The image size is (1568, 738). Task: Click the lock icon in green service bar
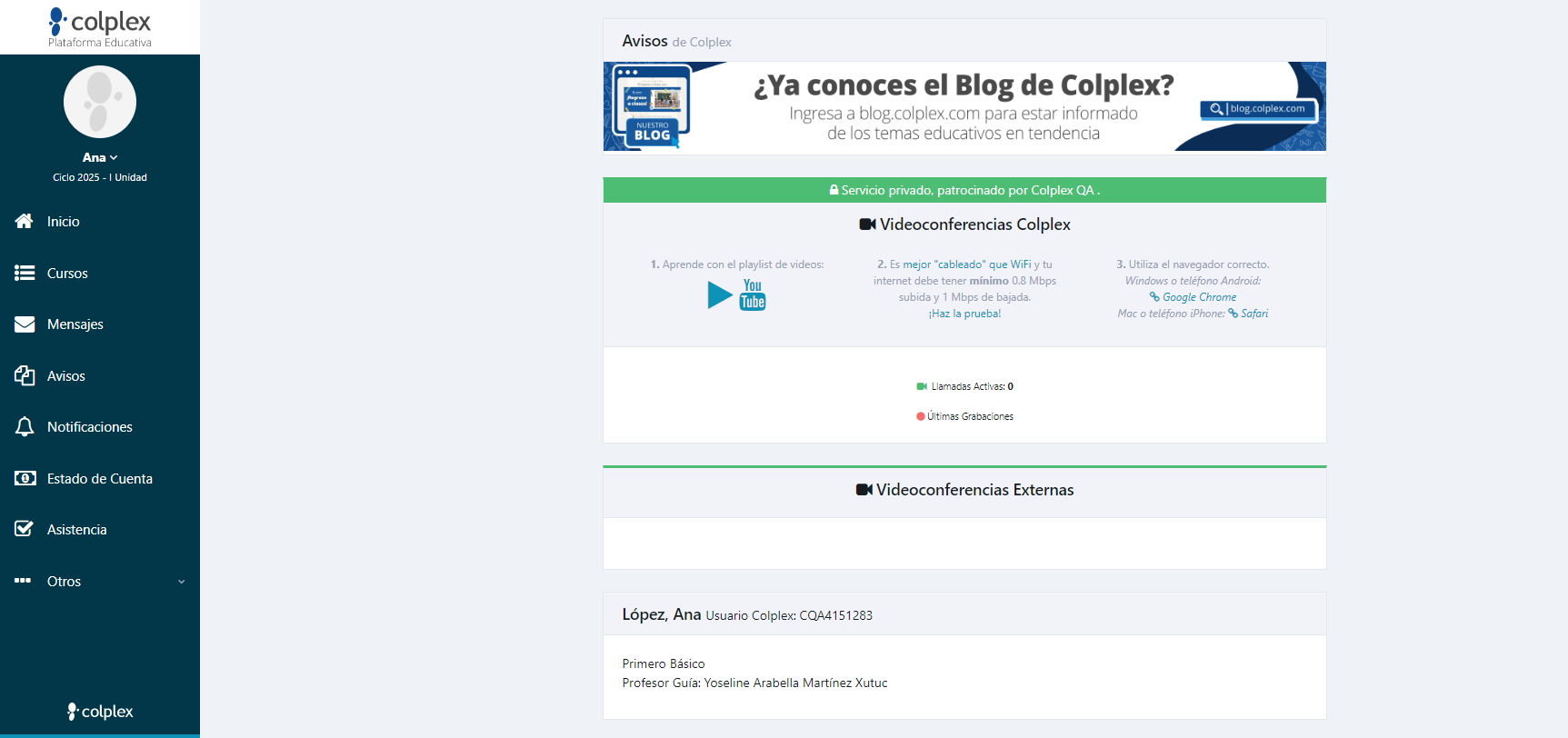834,190
